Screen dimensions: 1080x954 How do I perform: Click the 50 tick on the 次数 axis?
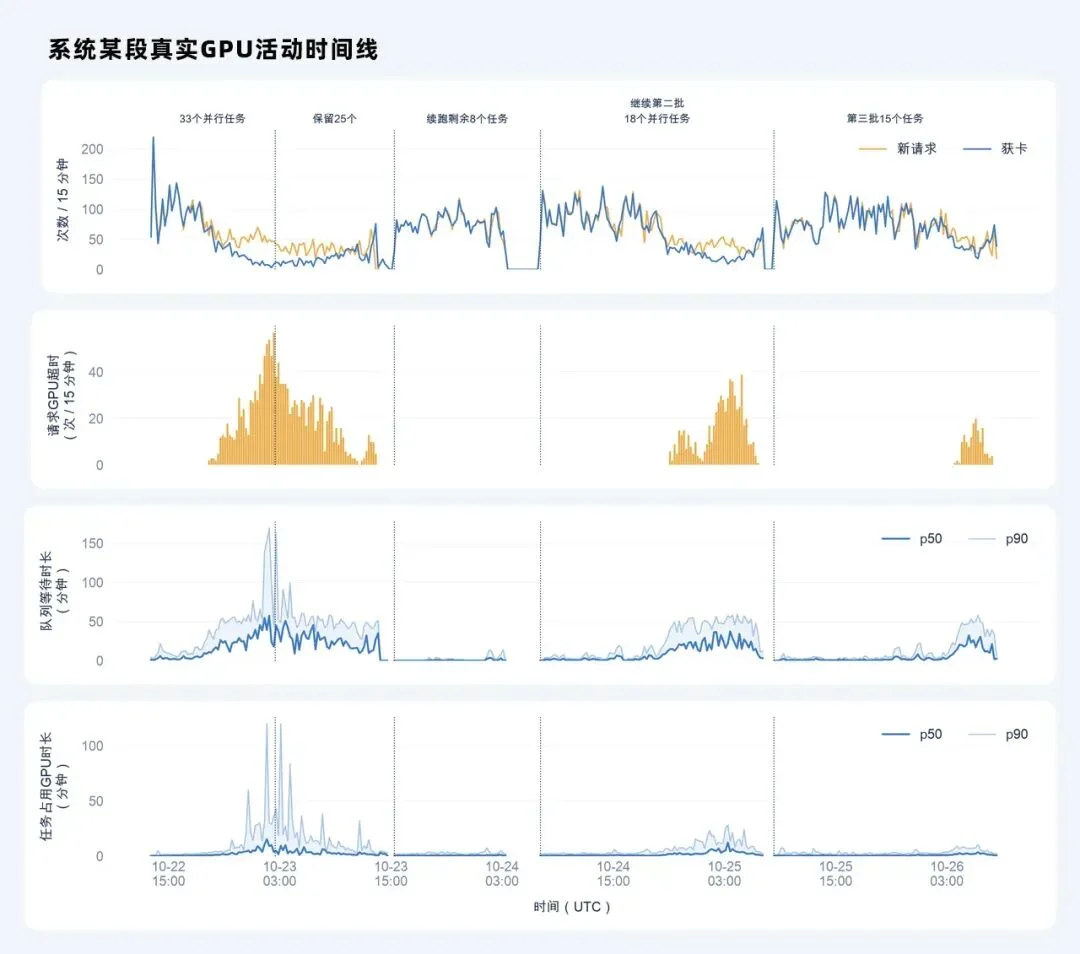(96, 240)
